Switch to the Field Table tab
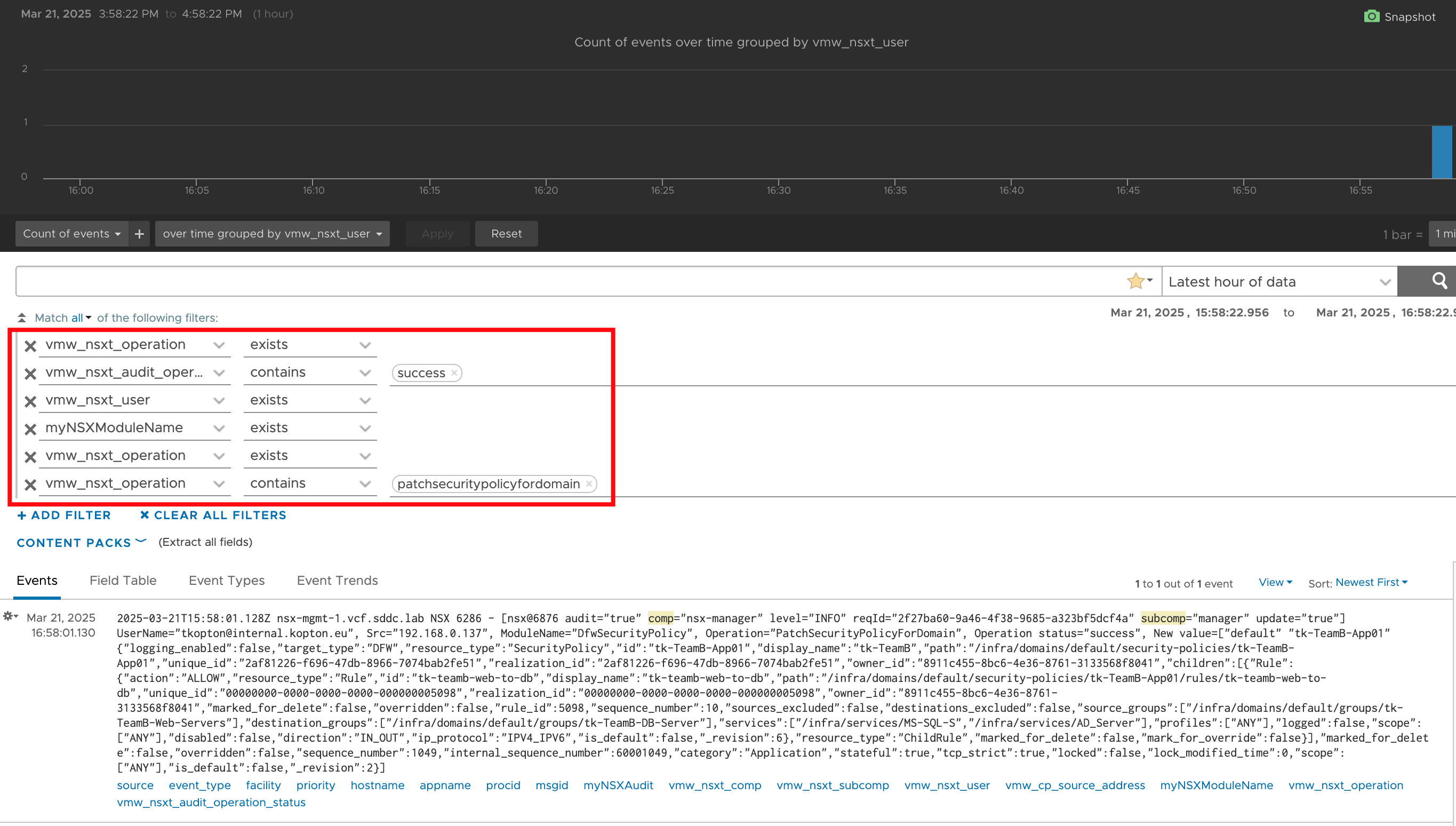 click(x=123, y=581)
